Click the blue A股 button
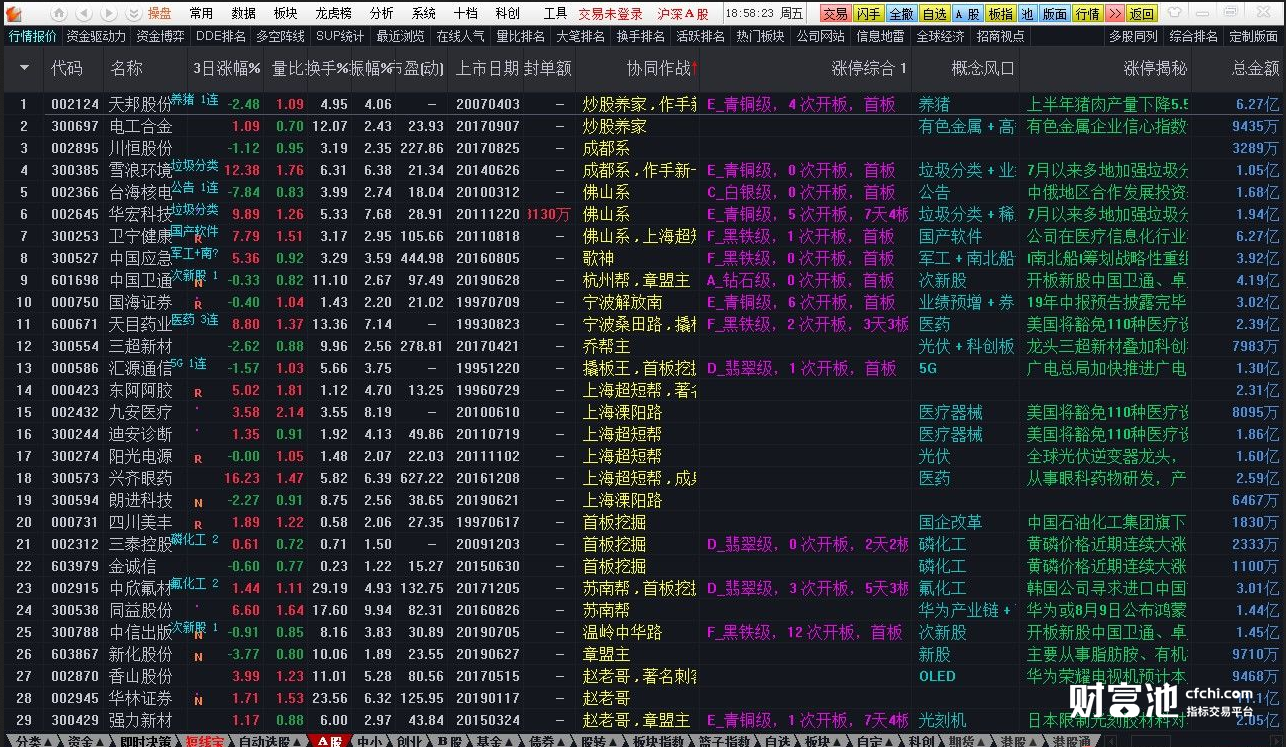Screen dimensions: 1286x747 (967, 14)
